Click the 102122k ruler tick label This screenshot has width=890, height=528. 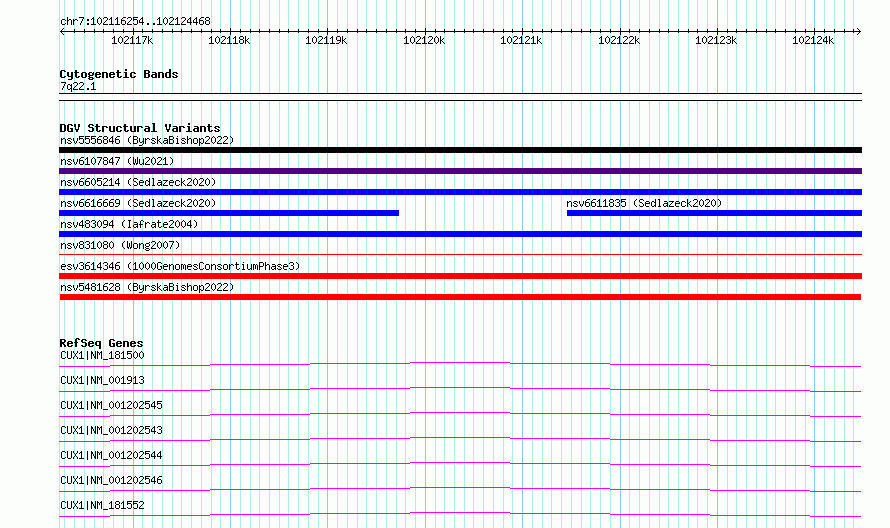[x=619, y=40]
